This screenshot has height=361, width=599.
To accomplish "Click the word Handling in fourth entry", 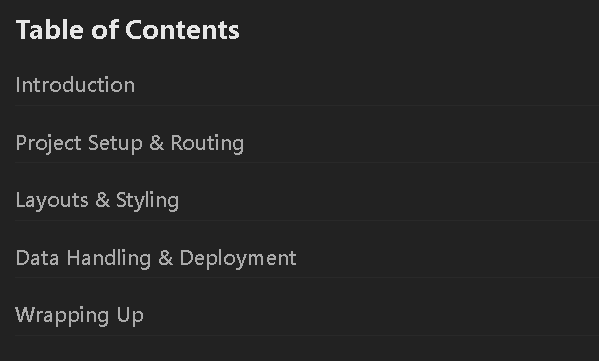I will tap(109, 258).
